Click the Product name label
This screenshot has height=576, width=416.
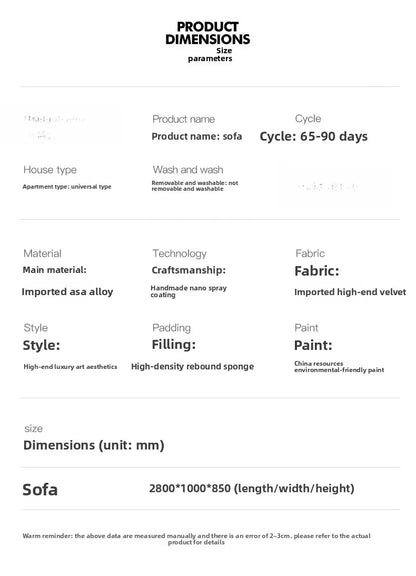183,119
